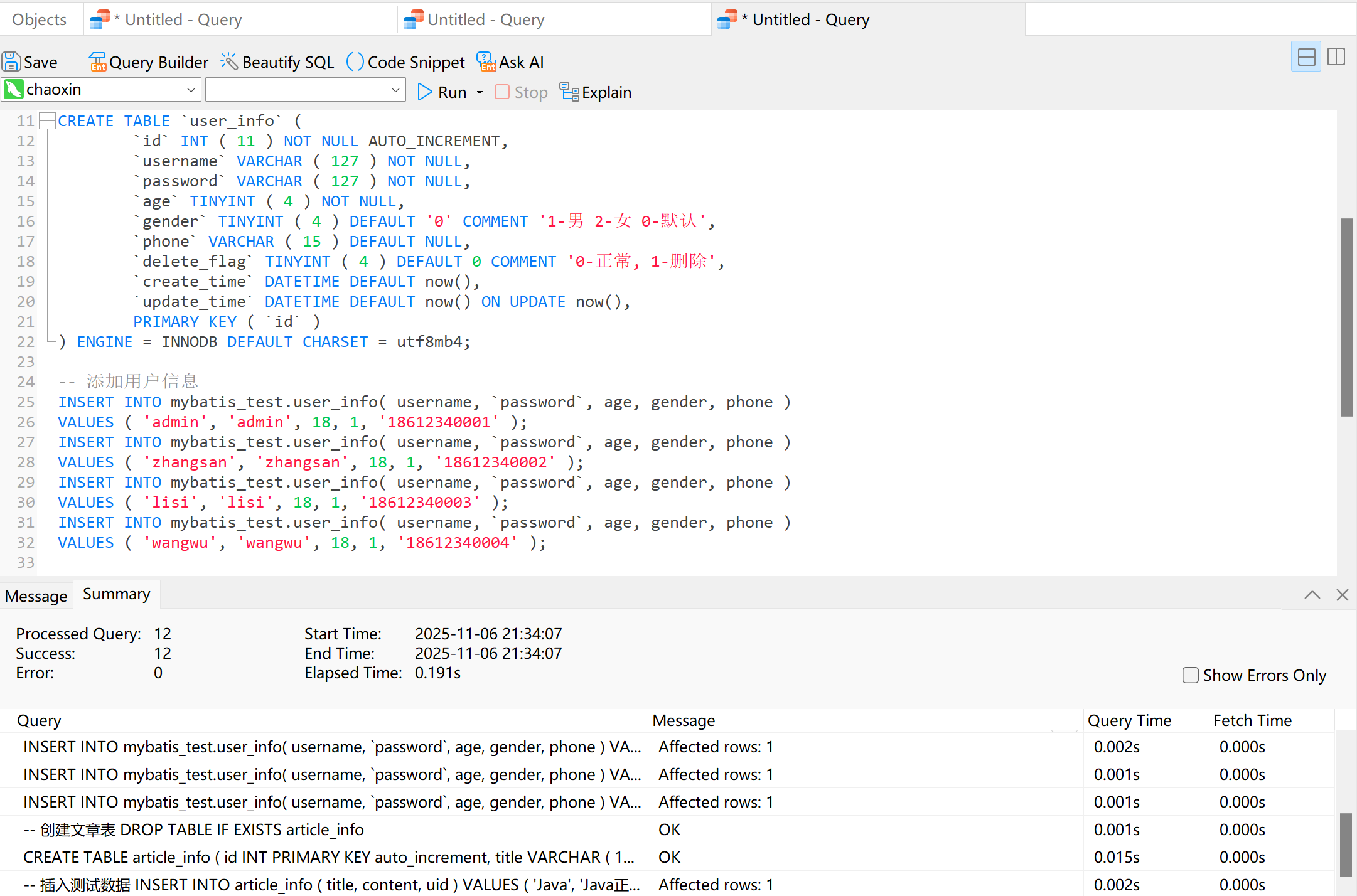Open the chaoxin connection dropdown
Image resolution: width=1357 pixels, height=896 pixels.
click(191, 90)
